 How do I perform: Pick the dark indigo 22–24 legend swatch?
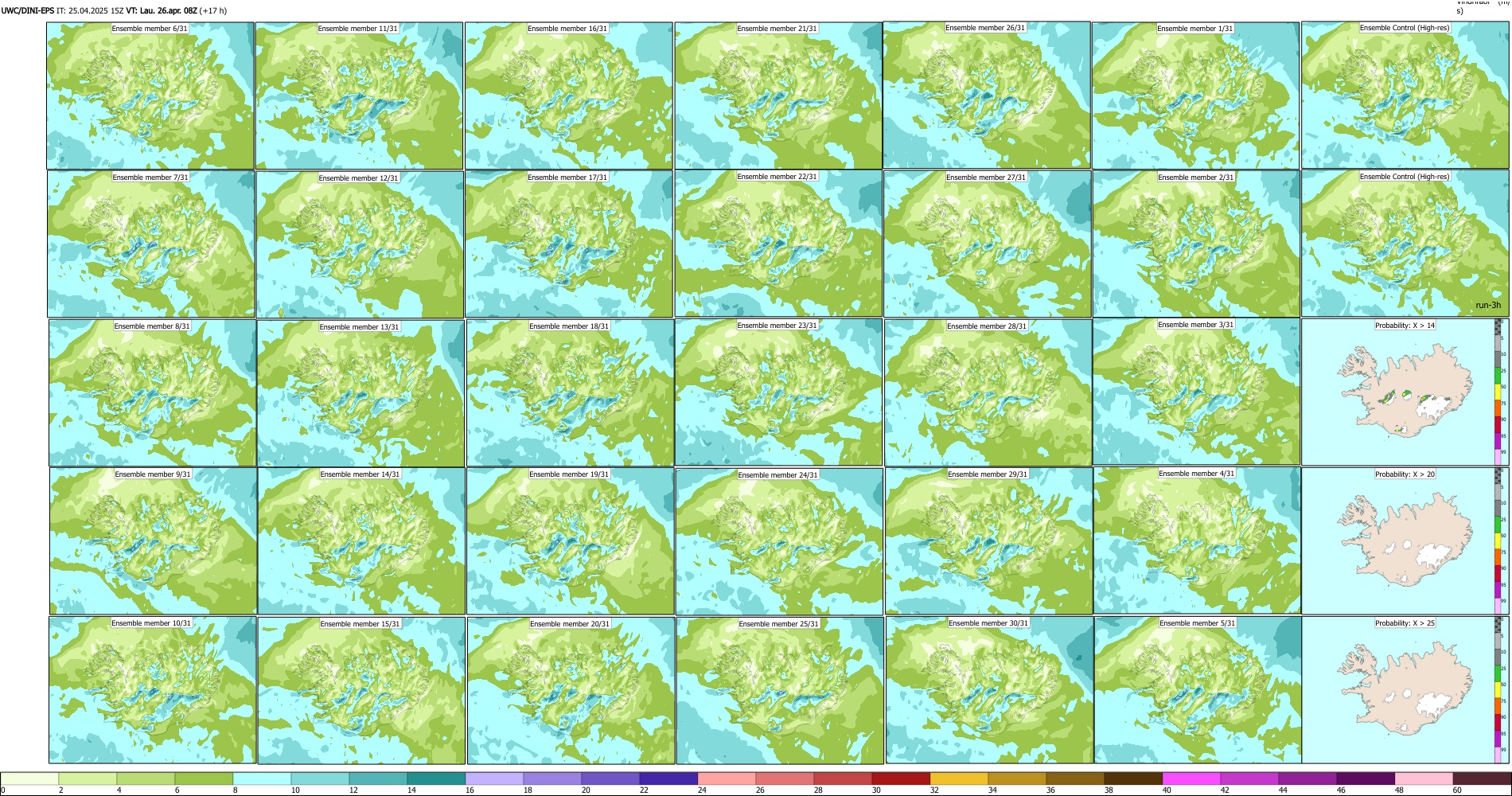[668, 778]
